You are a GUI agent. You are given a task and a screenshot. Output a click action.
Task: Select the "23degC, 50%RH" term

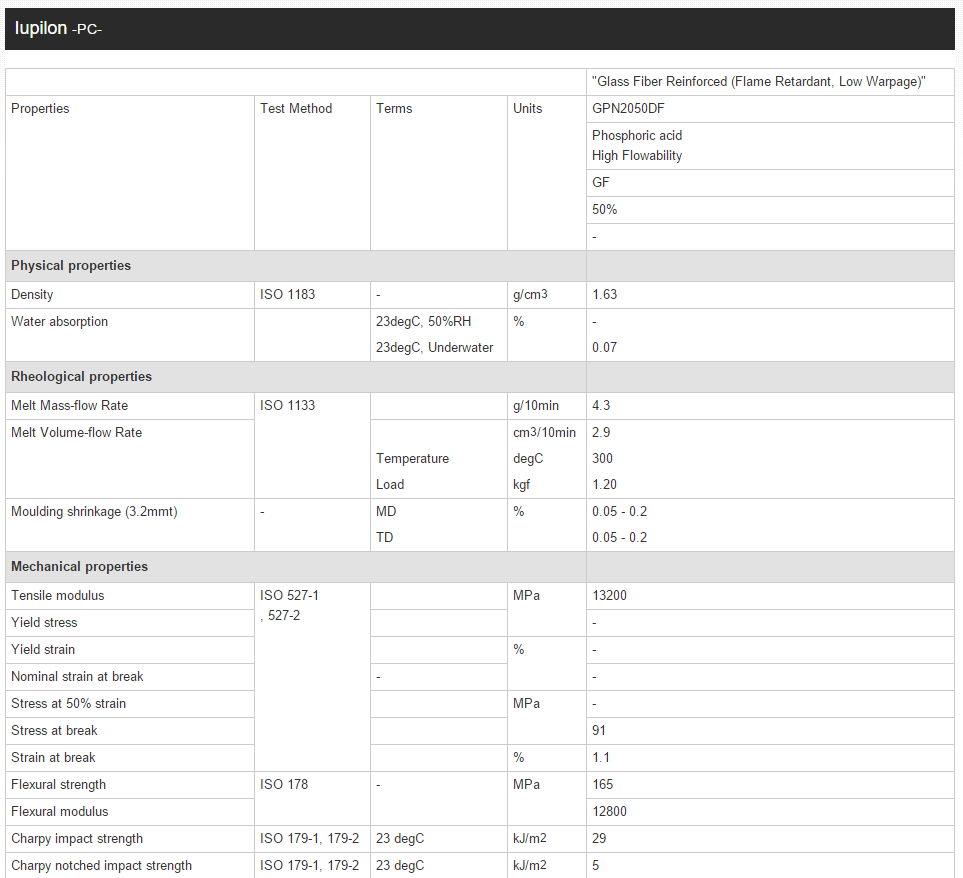[x=424, y=322]
